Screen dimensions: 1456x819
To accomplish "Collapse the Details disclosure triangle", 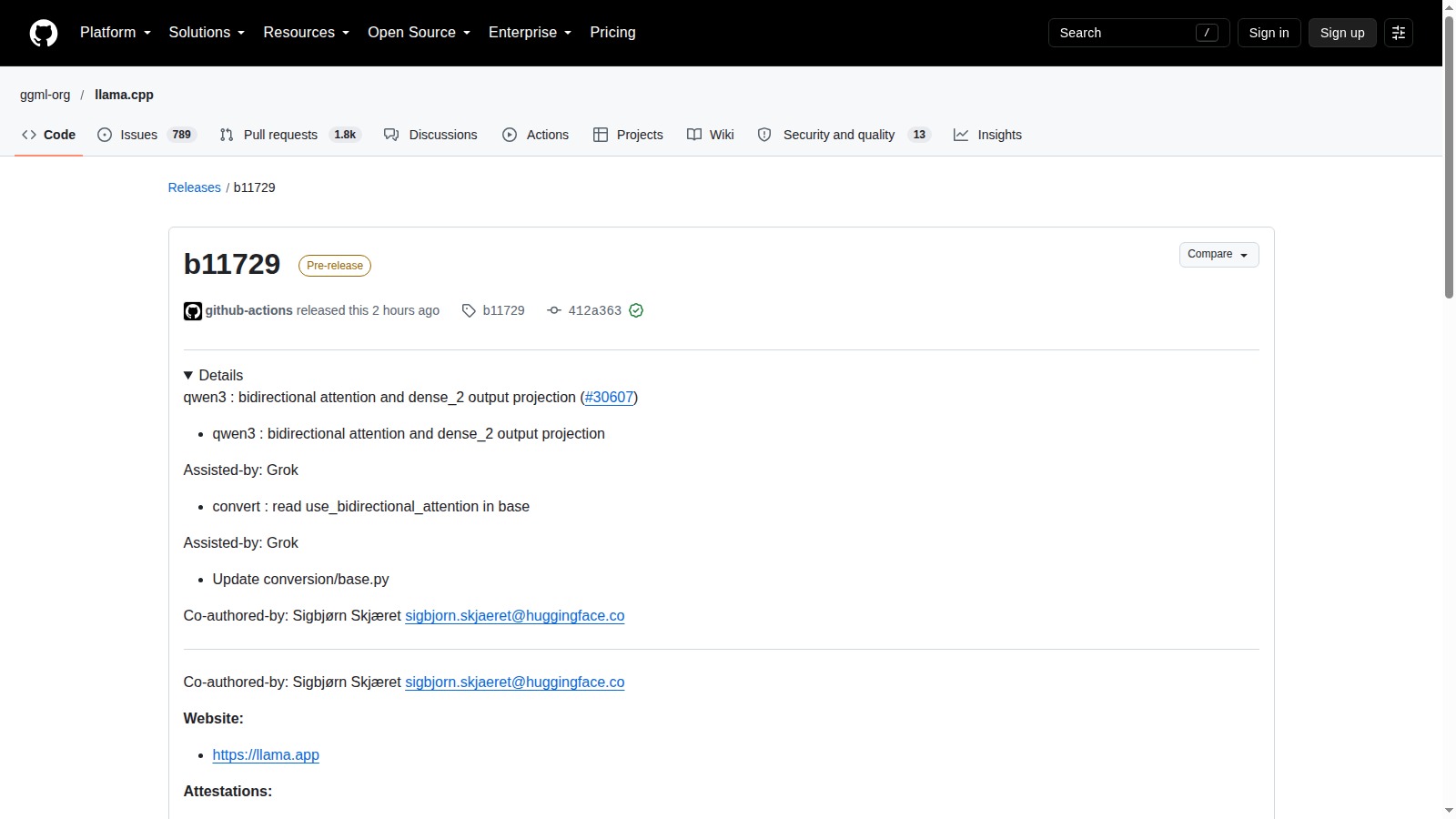I will (x=188, y=376).
